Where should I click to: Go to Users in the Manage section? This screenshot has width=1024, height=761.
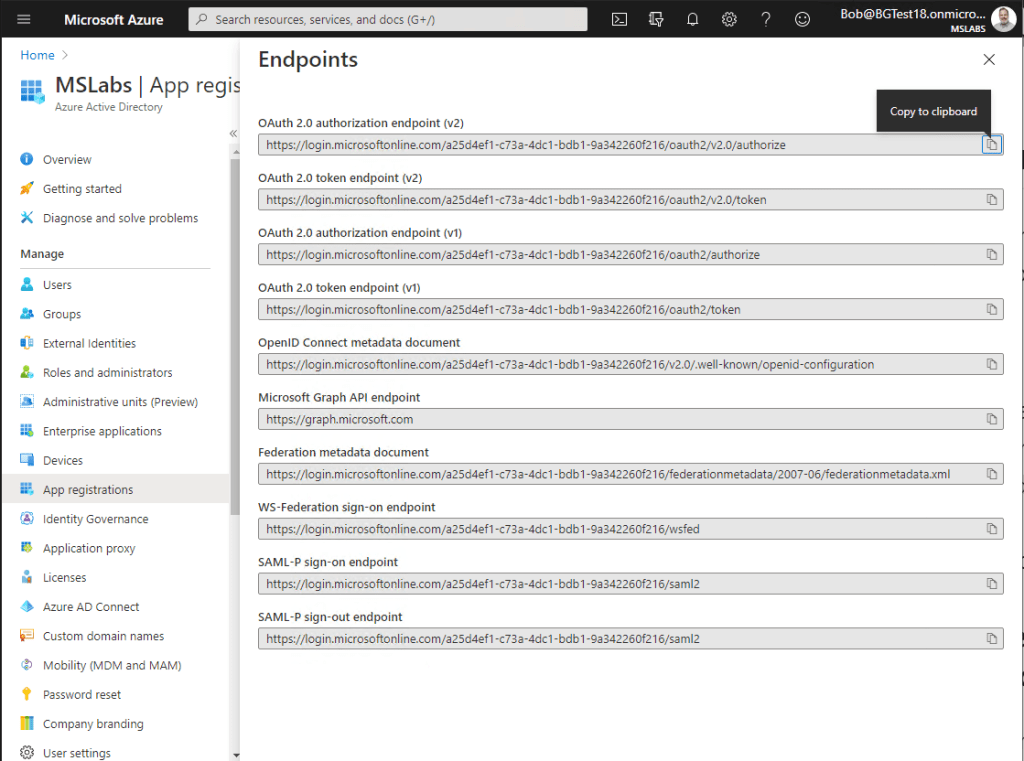click(x=57, y=285)
